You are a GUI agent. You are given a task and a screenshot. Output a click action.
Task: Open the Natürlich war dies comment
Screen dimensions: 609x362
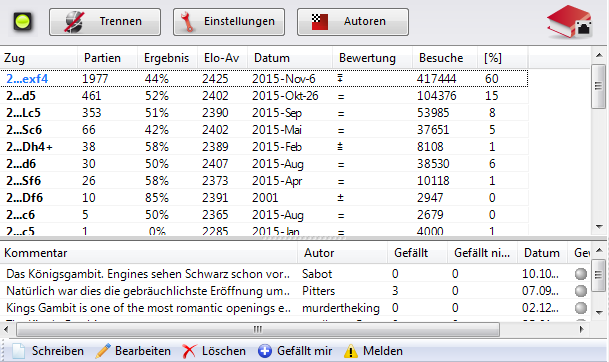click(x=148, y=291)
